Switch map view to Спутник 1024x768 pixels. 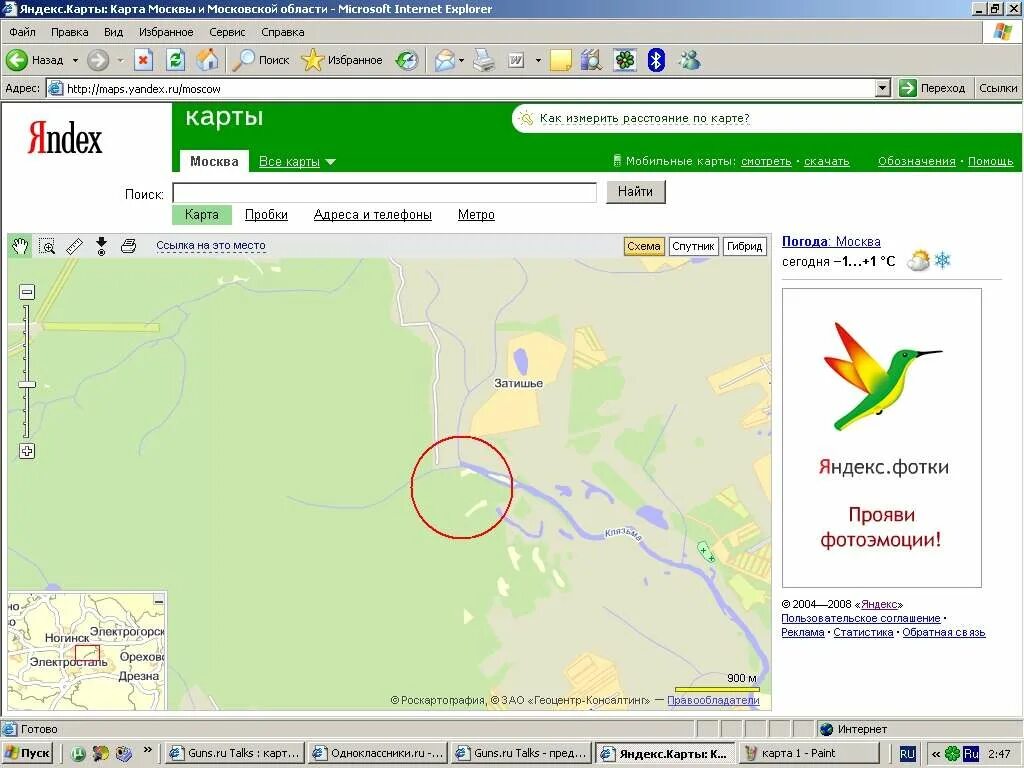[693, 246]
